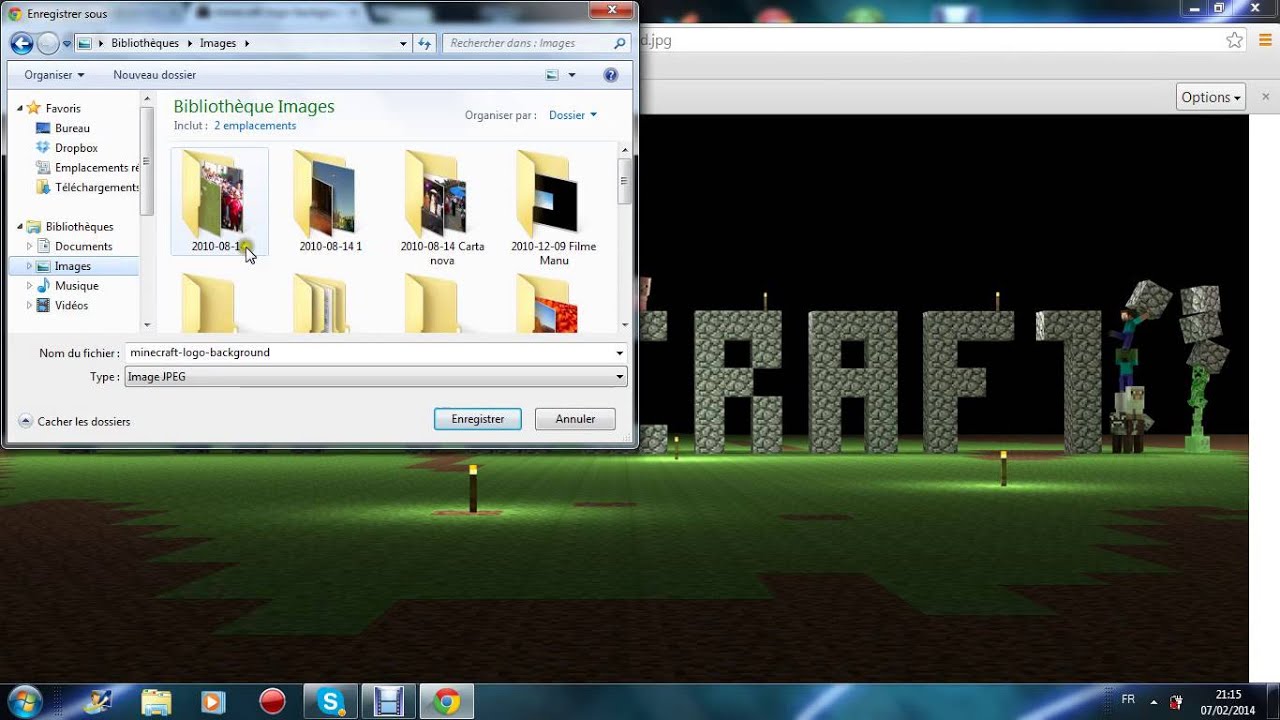Viewport: 1280px width, 720px height.
Task: Show hidden tray icons with the up arrow
Action: pyautogui.click(x=1154, y=702)
